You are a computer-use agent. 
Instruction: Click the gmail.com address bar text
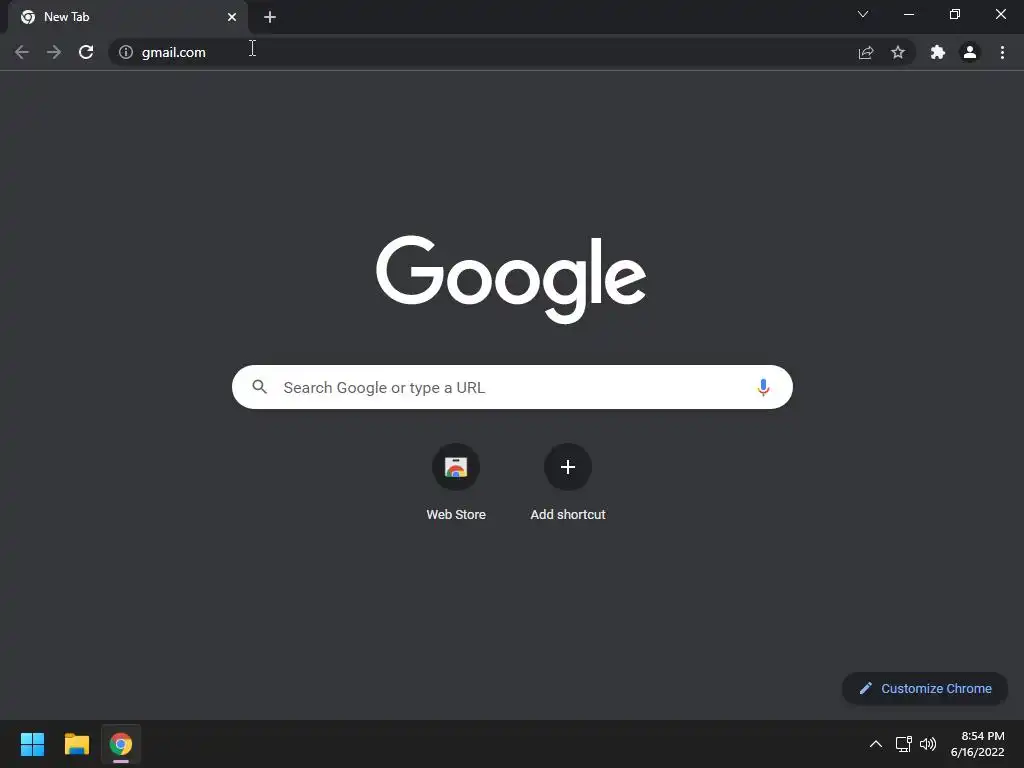174,52
